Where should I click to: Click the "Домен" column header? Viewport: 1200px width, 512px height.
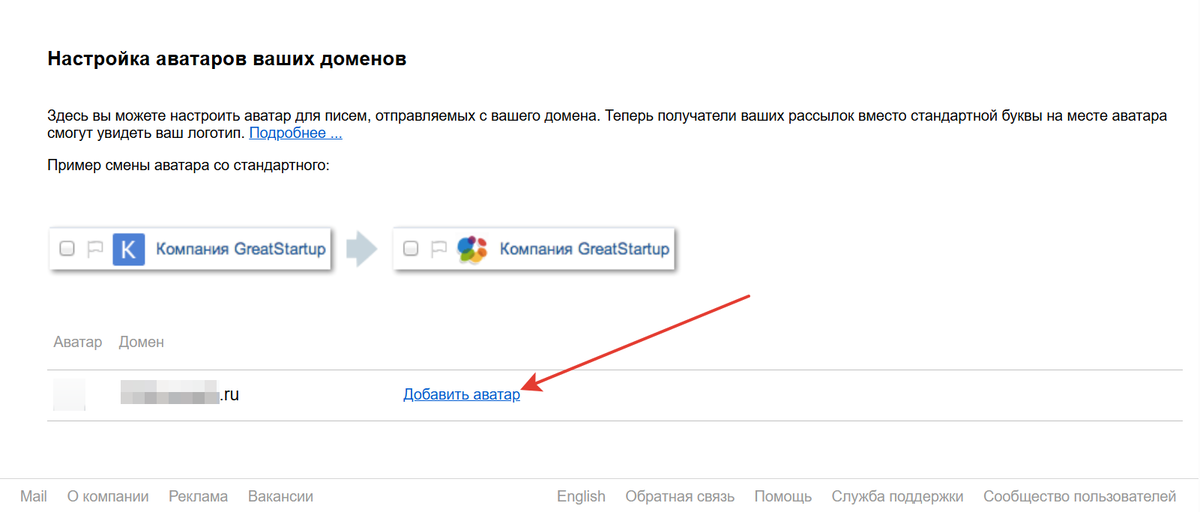(x=141, y=342)
